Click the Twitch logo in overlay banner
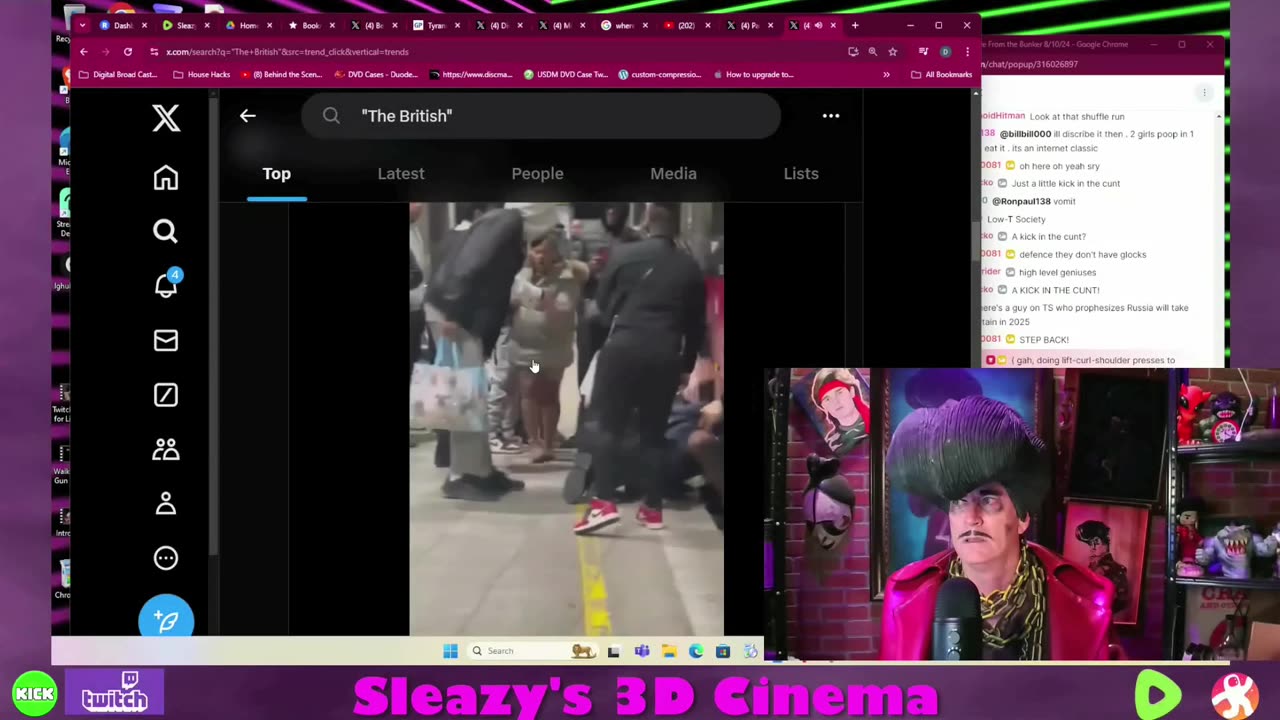 tap(115, 693)
